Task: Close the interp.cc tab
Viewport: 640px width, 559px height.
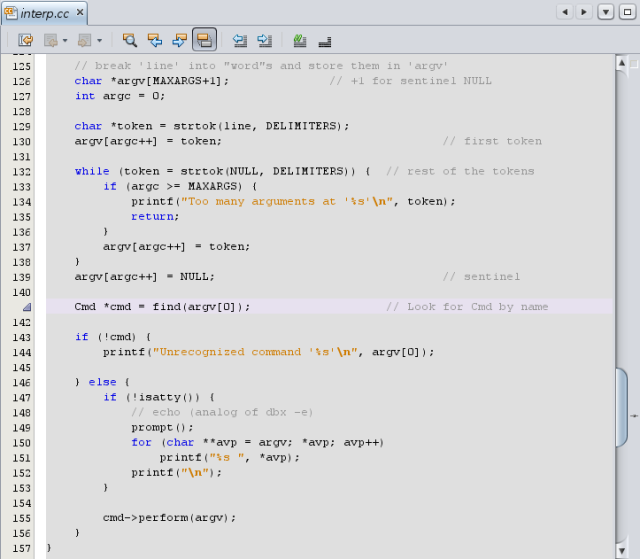Action: point(80,12)
